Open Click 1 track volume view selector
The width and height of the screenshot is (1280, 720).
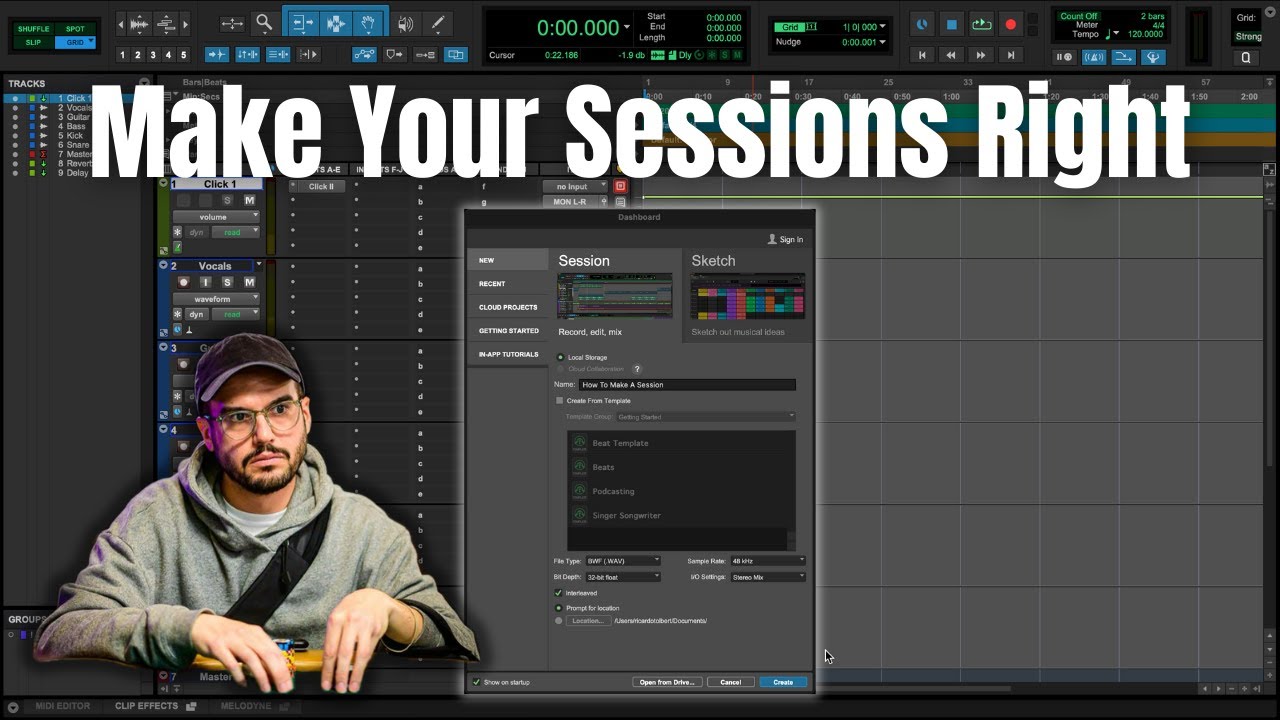pyautogui.click(x=216, y=217)
